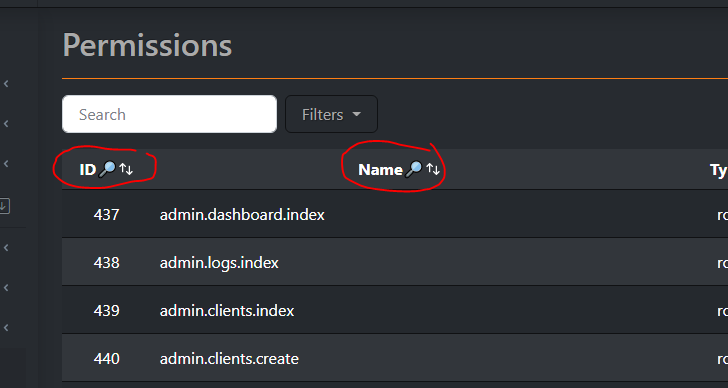Click the ID cell 437

coord(106,214)
